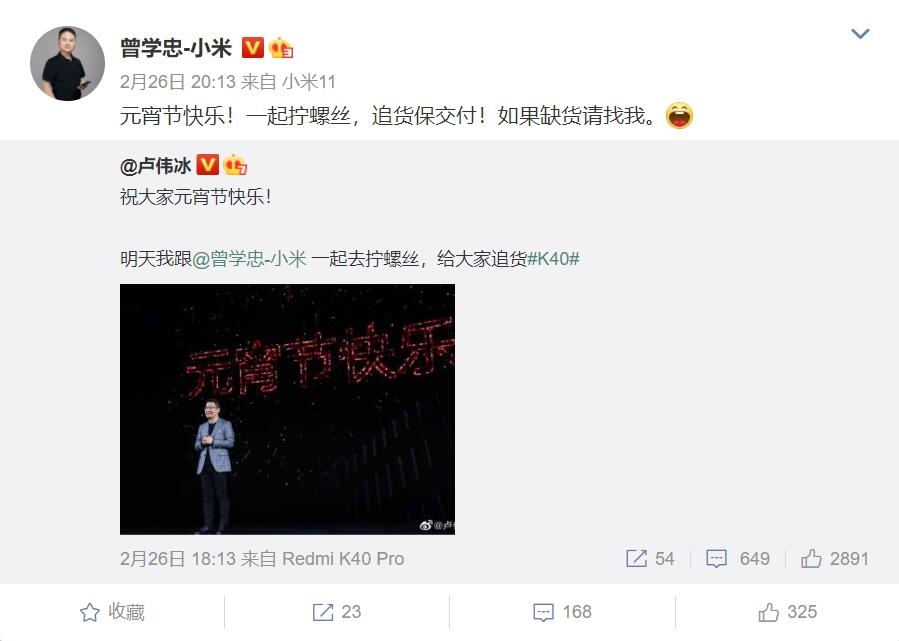Open the 2月26日 20:13 timestamp link
Viewport: 899px width, 641px height.
tap(177, 82)
